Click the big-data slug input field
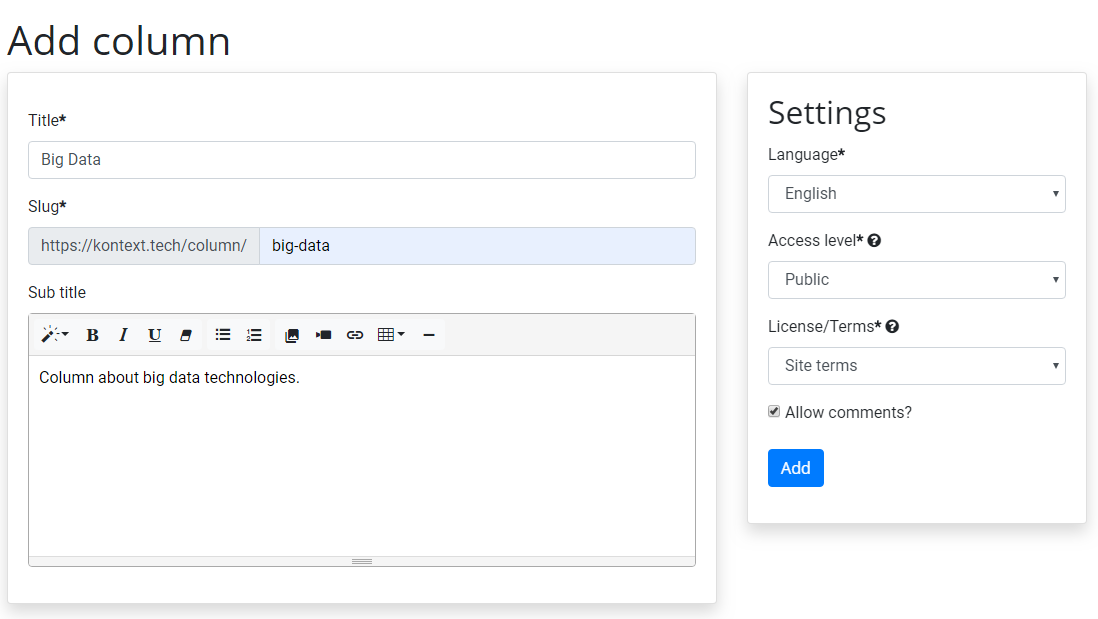This screenshot has width=1098, height=619. (x=478, y=246)
